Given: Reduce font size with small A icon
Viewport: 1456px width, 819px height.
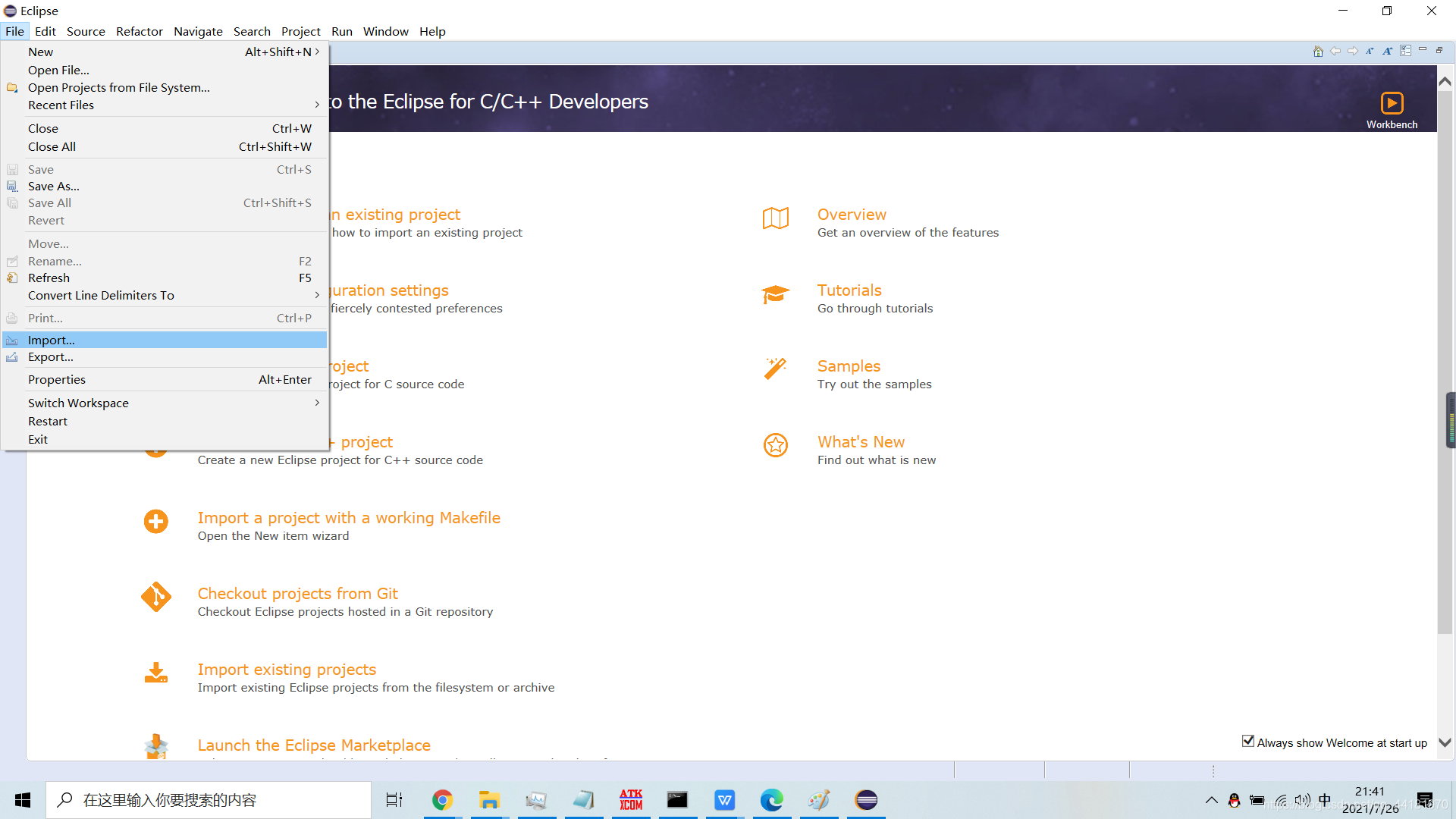Looking at the screenshot, I should [1370, 51].
